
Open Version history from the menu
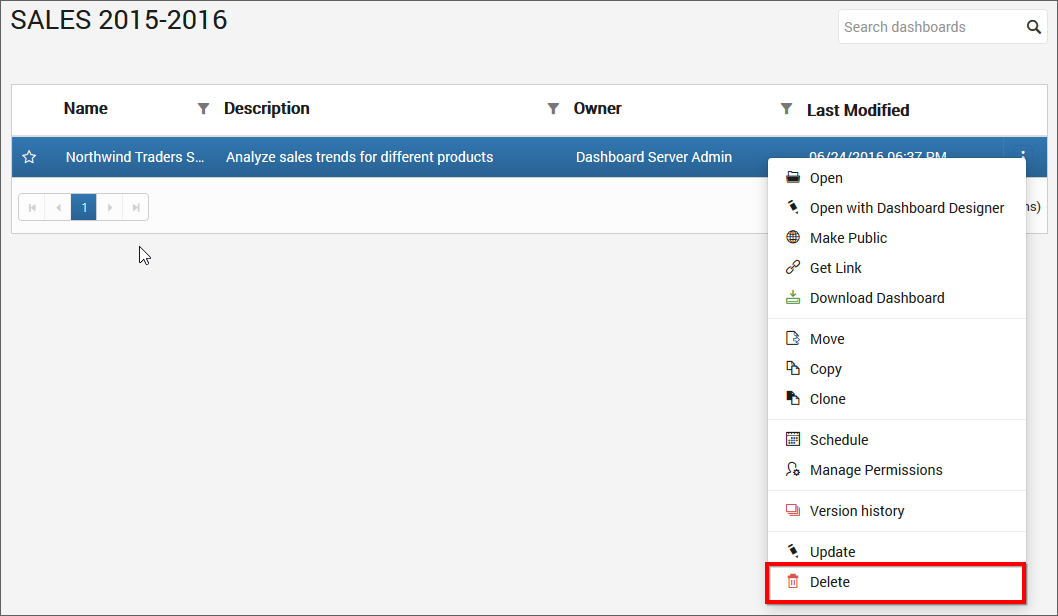(897, 511)
